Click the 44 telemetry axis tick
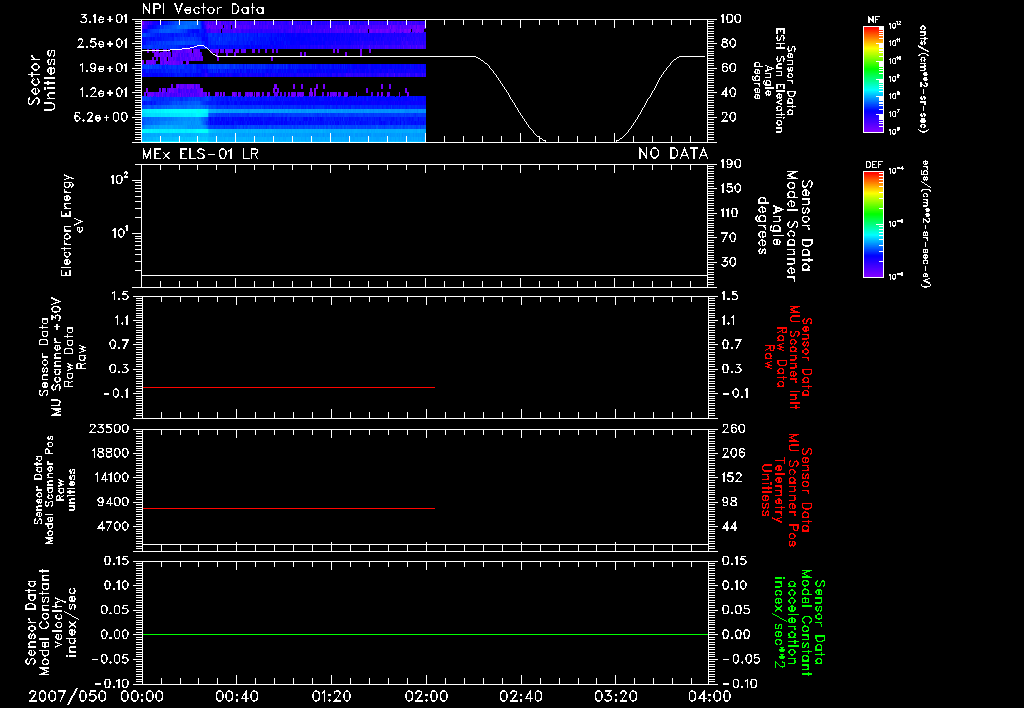Image resolution: width=1024 pixels, height=708 pixels. tap(729, 526)
